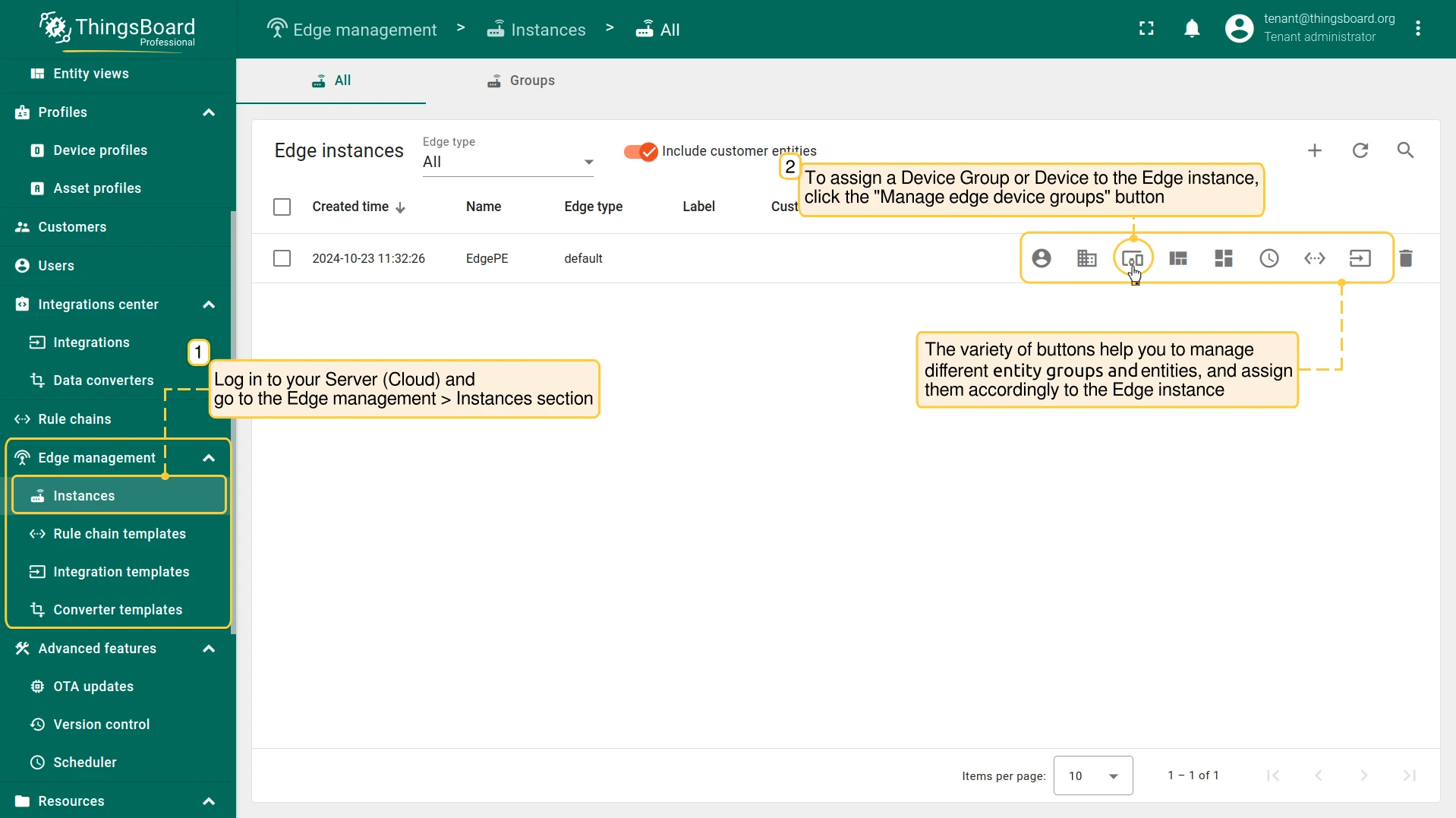Open Rule chain templates menu item
This screenshot has height=818, width=1456.
tap(119, 534)
